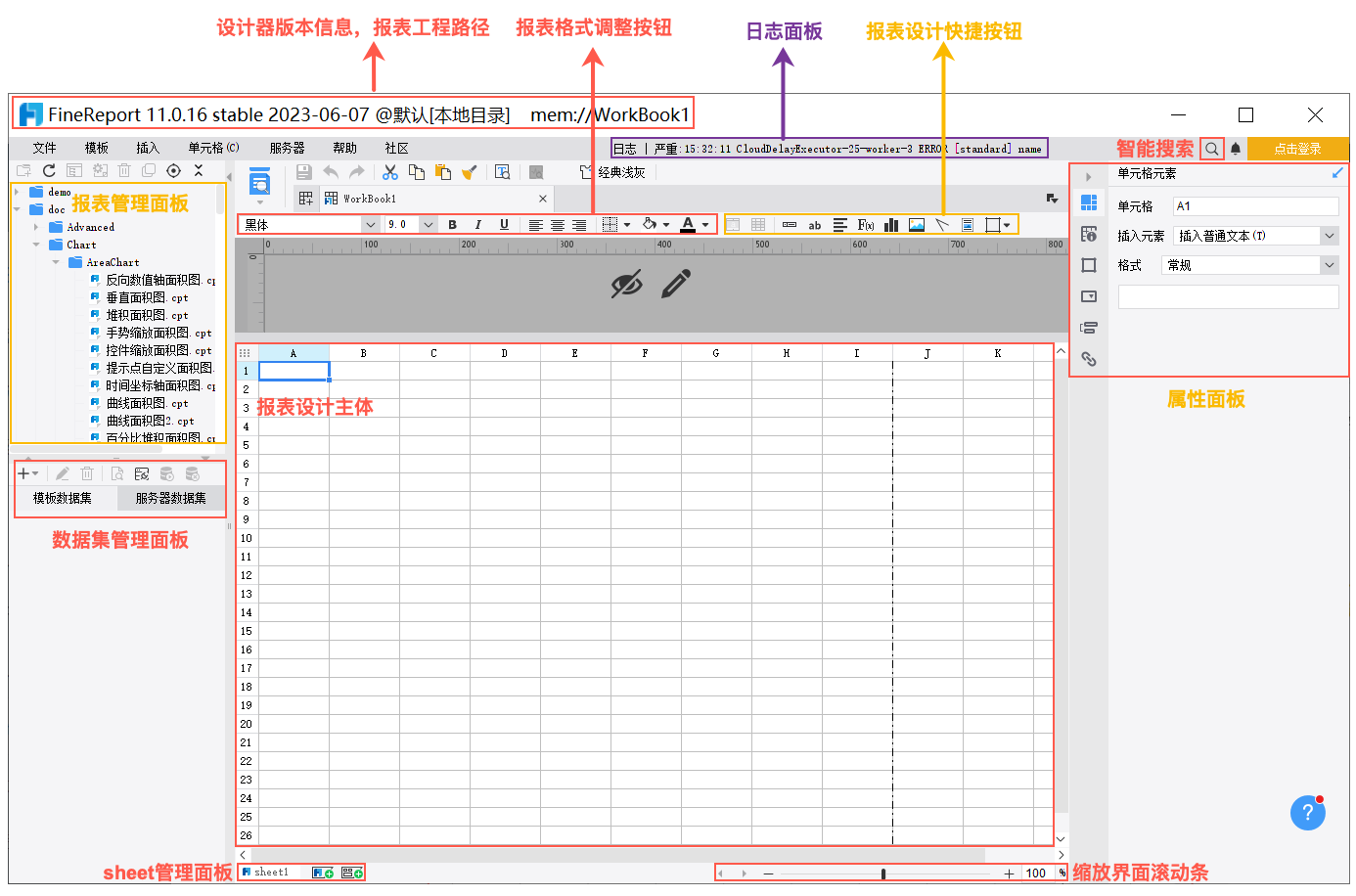This screenshot has height=896, width=1356.
Task: Insert formula using F(x) icon
Action: point(866,225)
